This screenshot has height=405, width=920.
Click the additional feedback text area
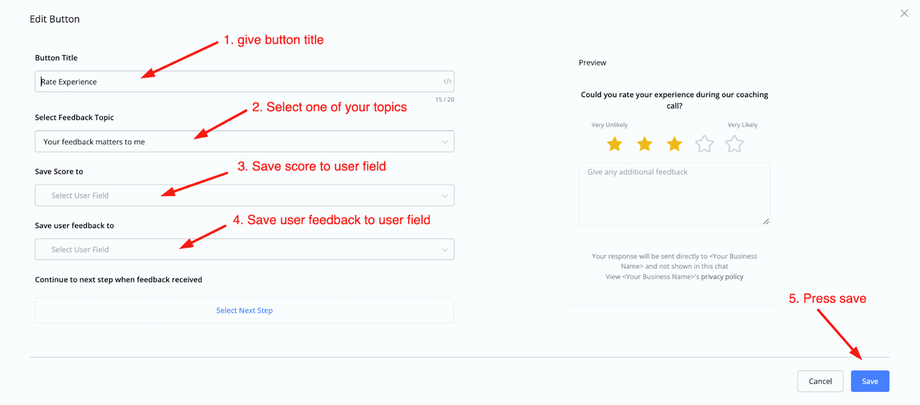coord(674,194)
